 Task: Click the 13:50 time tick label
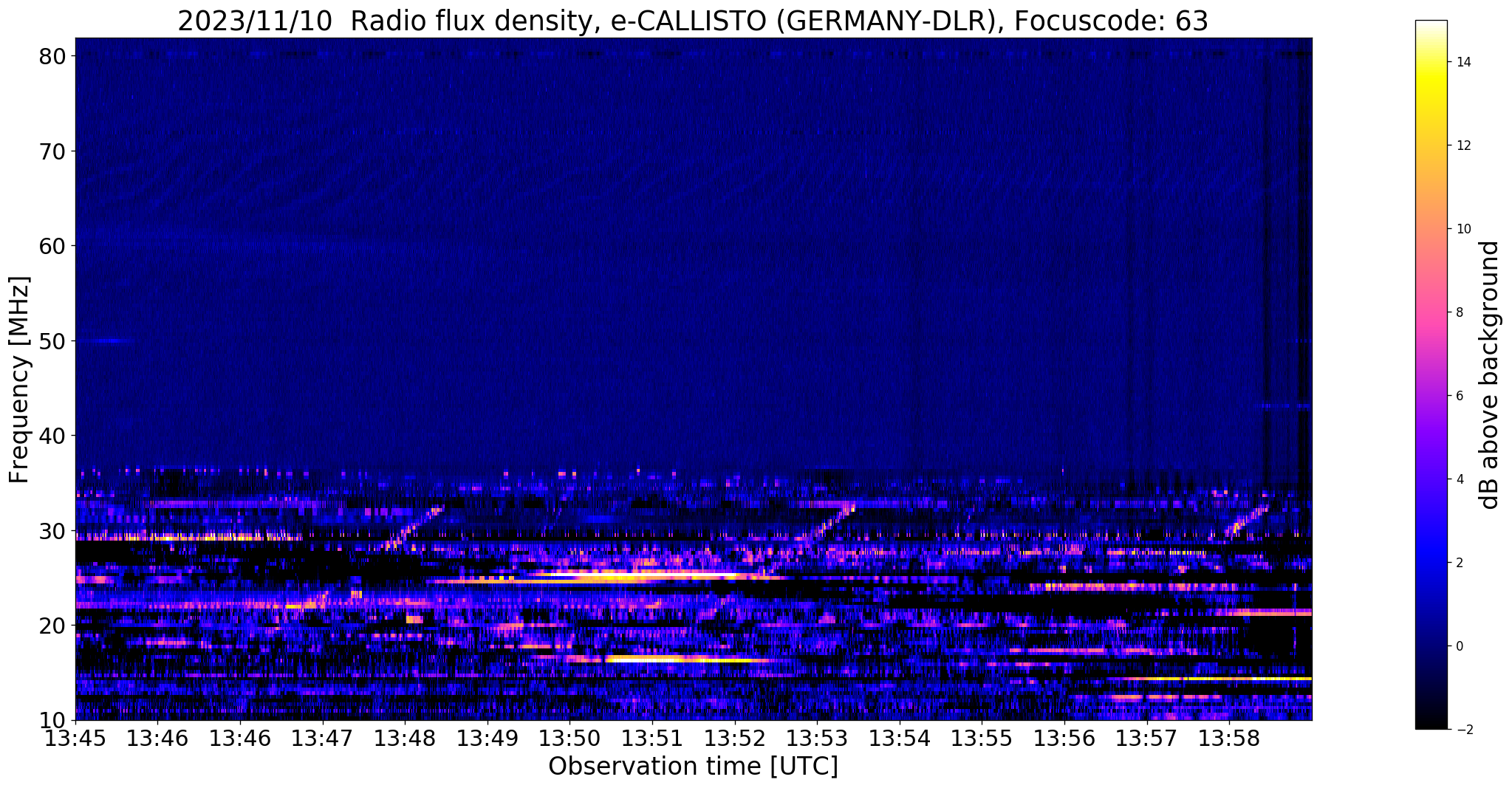569,738
